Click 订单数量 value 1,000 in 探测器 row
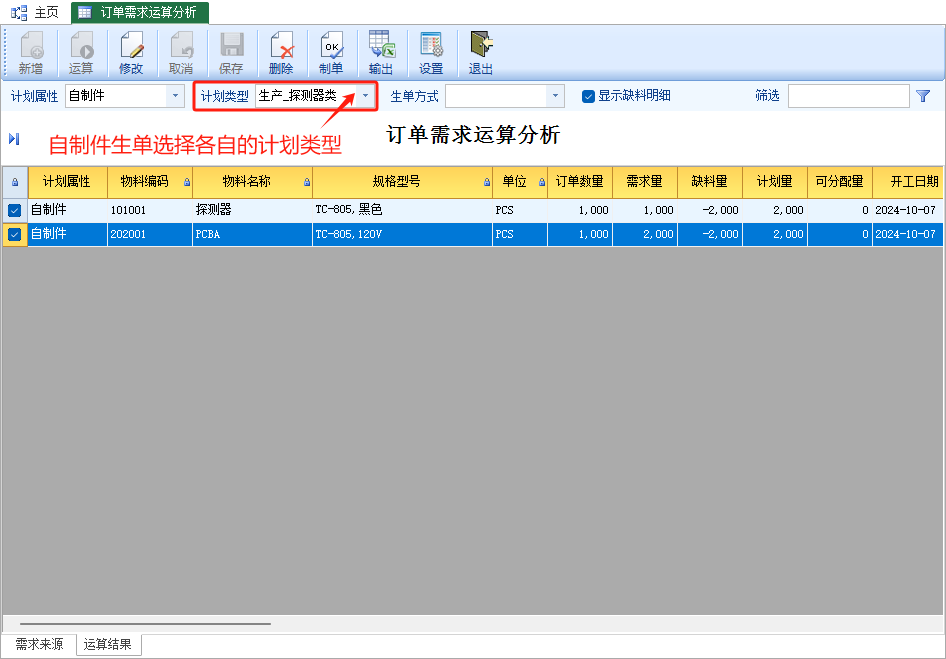Viewport: 946px width, 659px height. point(580,210)
